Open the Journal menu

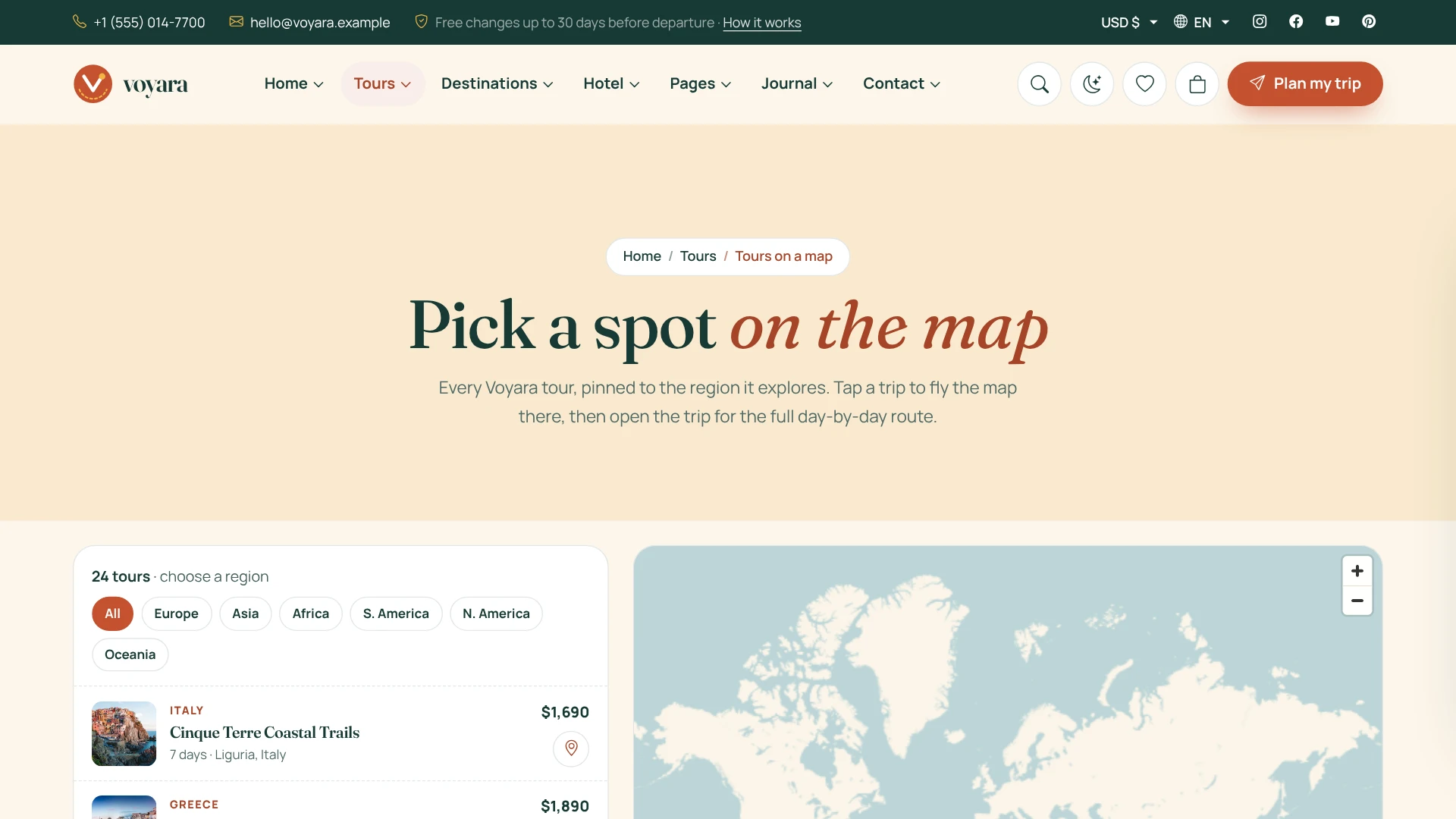point(797,84)
